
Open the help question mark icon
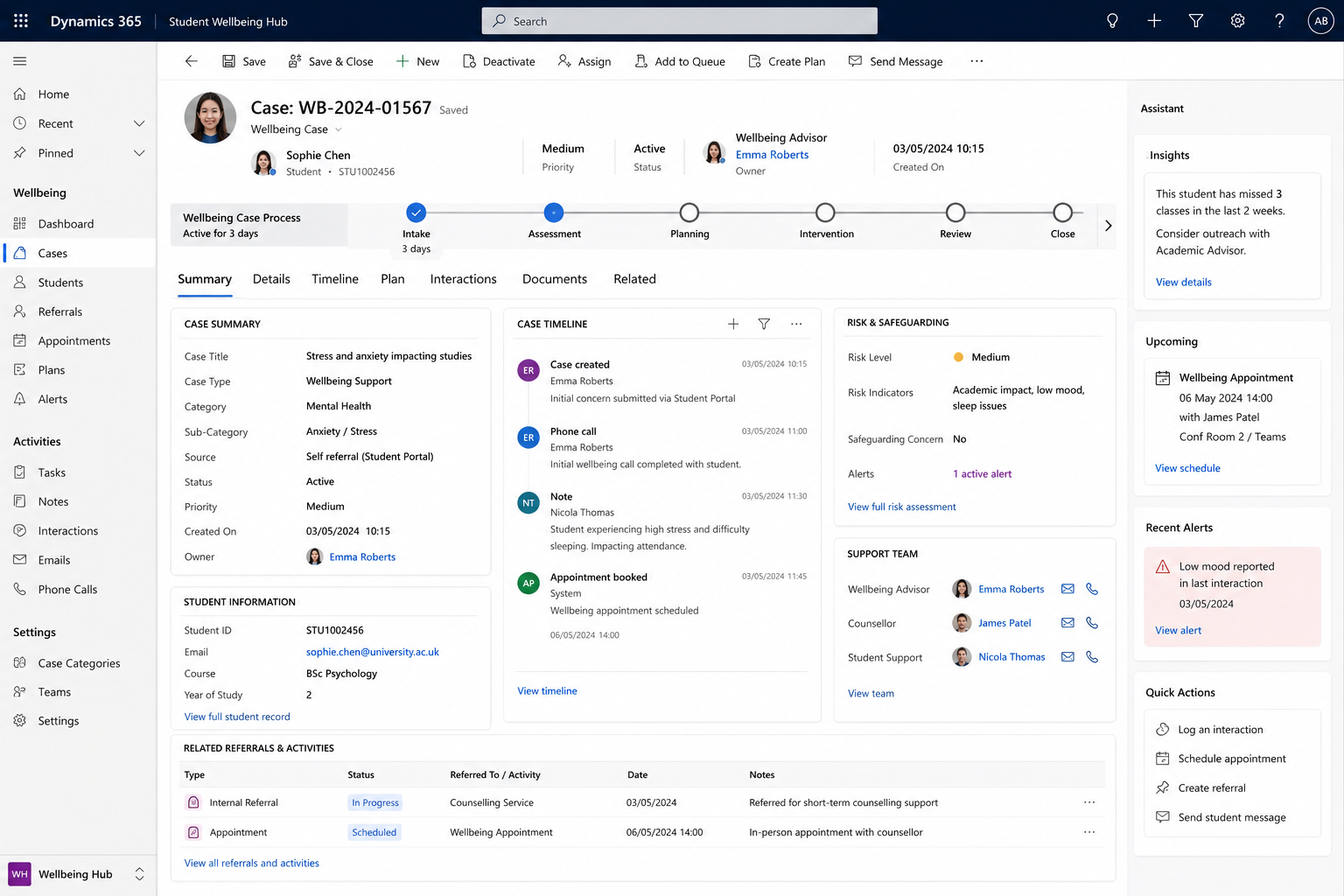1279,21
